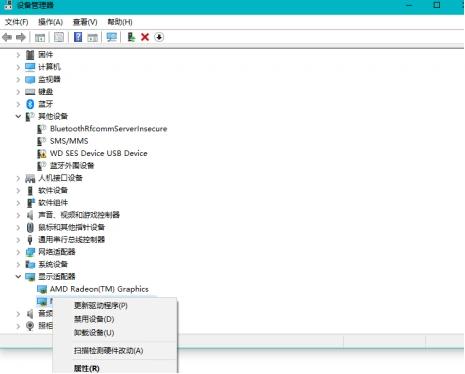The image size is (465, 374).
Task: Click the firmware (固件) category icon
Action: coord(30,55)
